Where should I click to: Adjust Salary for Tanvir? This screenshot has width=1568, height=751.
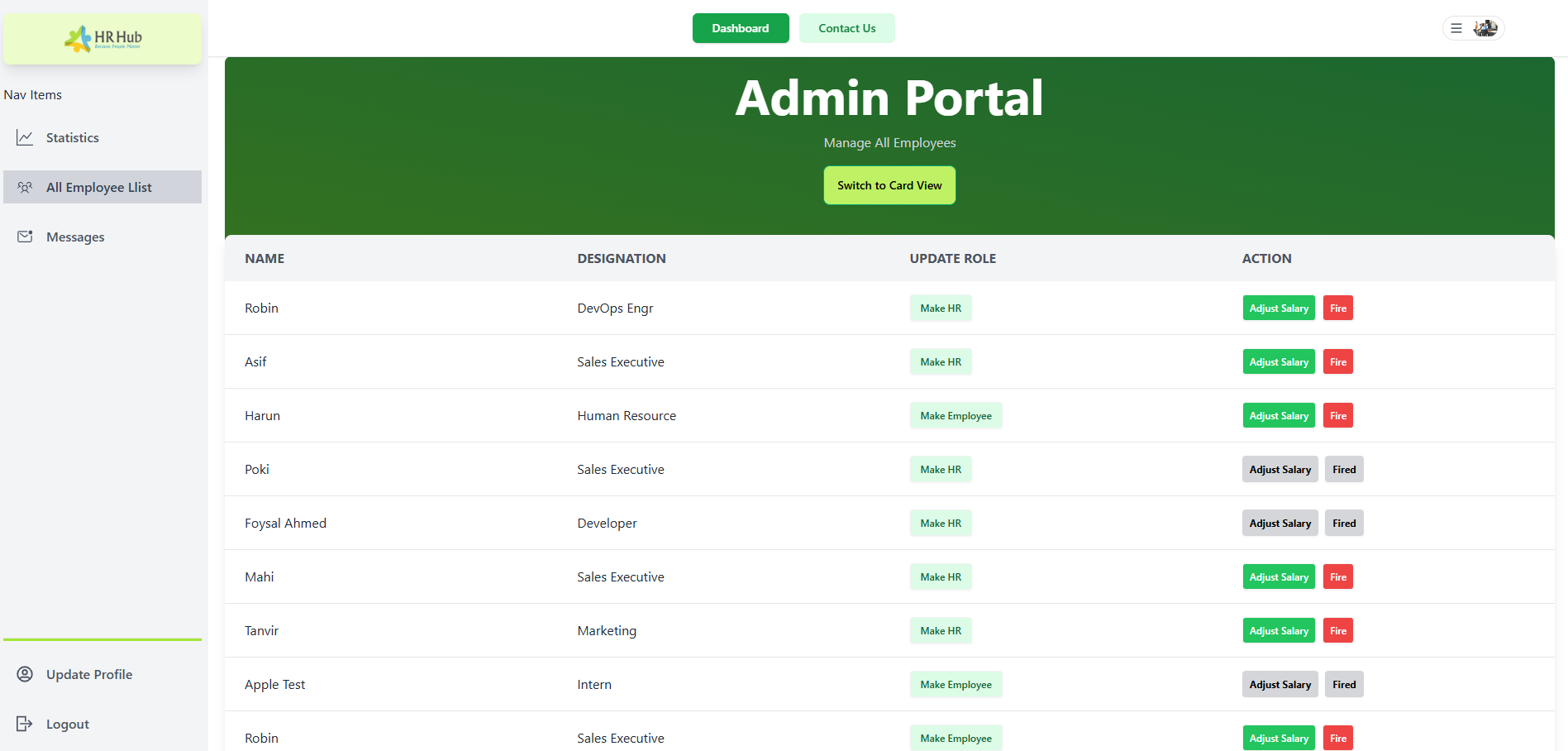pyautogui.click(x=1279, y=630)
